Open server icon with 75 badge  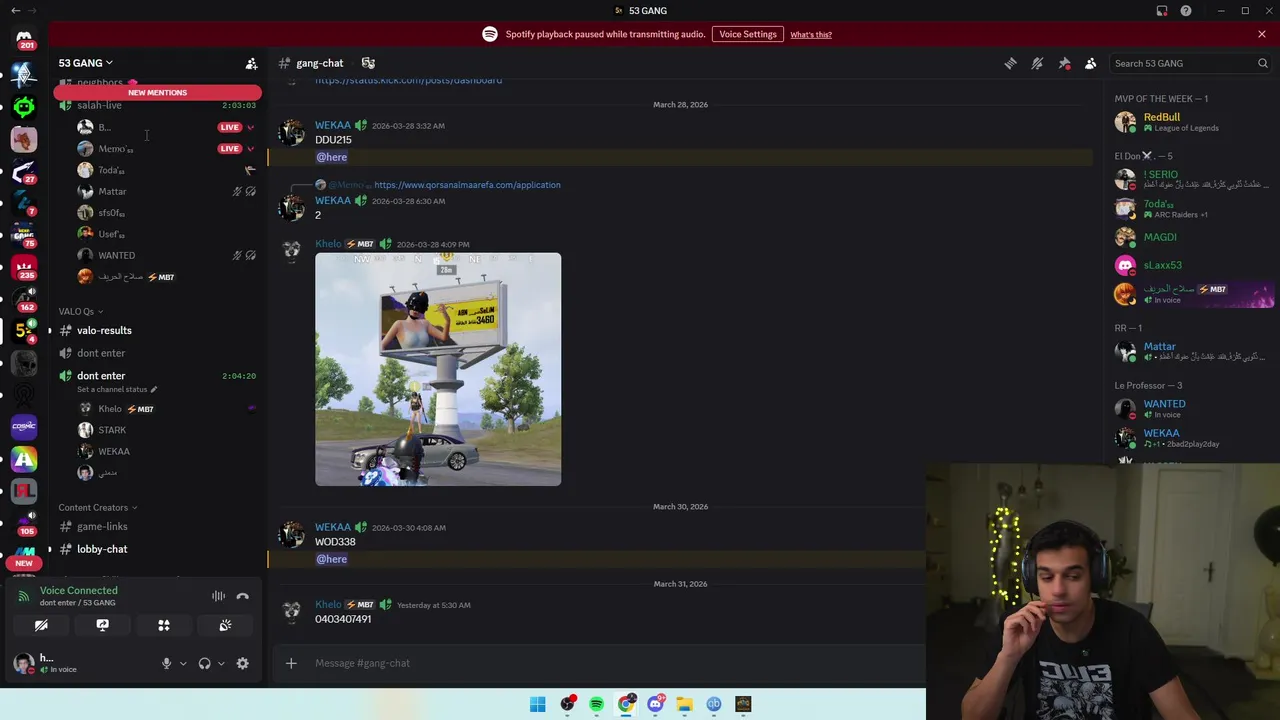(x=24, y=234)
